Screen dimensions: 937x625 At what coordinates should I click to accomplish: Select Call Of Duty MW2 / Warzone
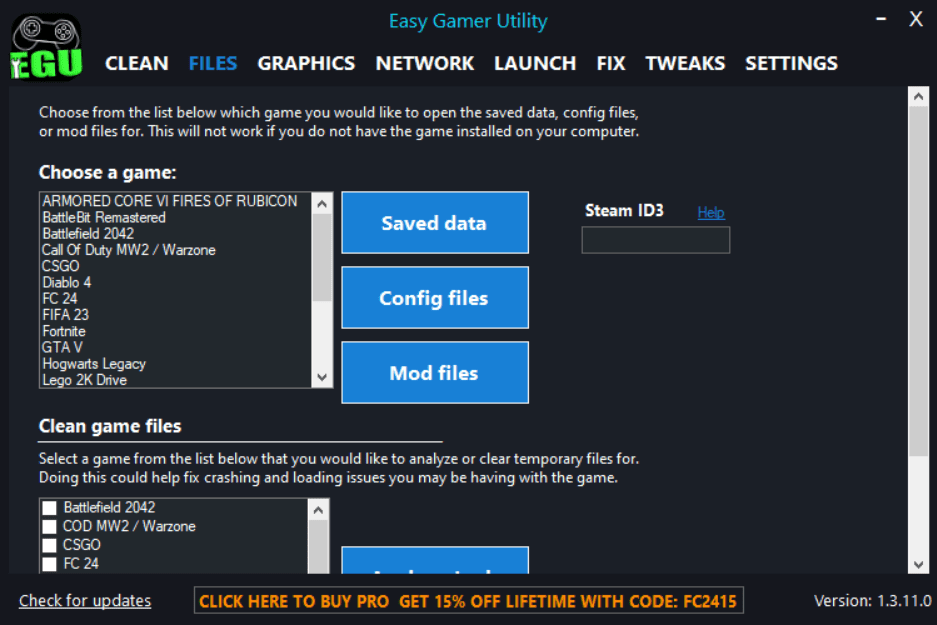[176, 250]
